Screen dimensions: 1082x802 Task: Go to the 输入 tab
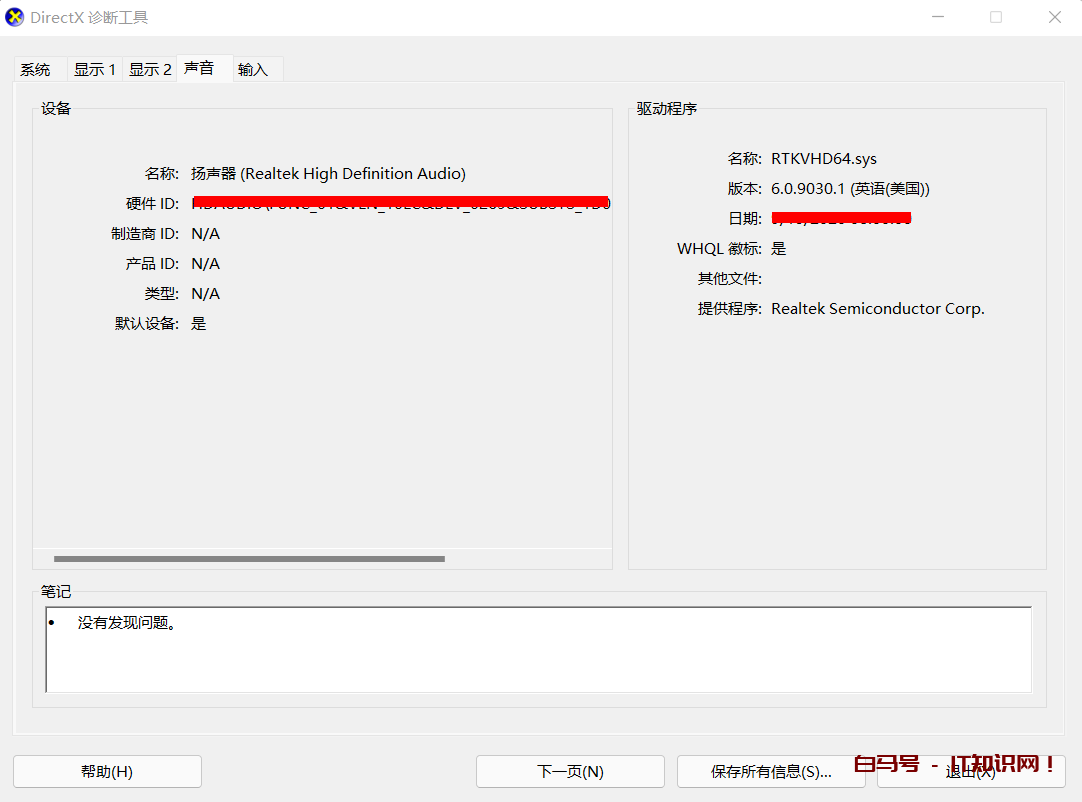[253, 70]
